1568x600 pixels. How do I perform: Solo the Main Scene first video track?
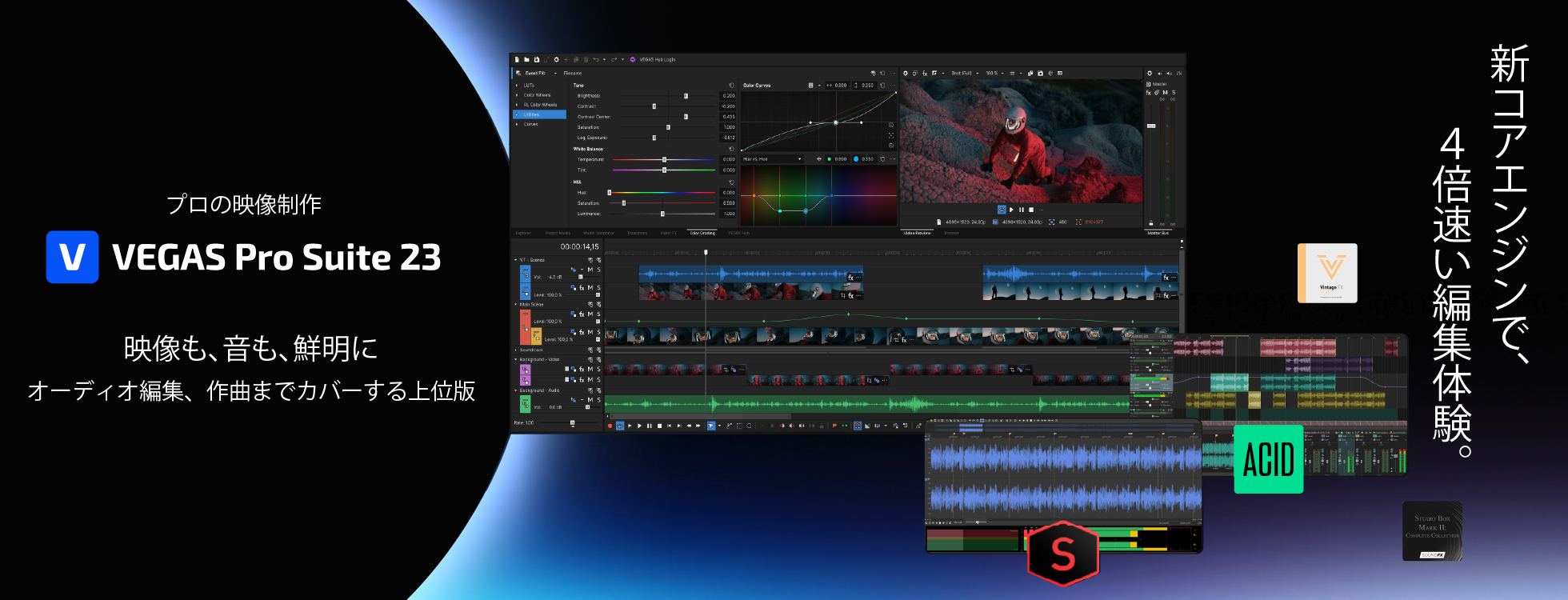pos(598,314)
